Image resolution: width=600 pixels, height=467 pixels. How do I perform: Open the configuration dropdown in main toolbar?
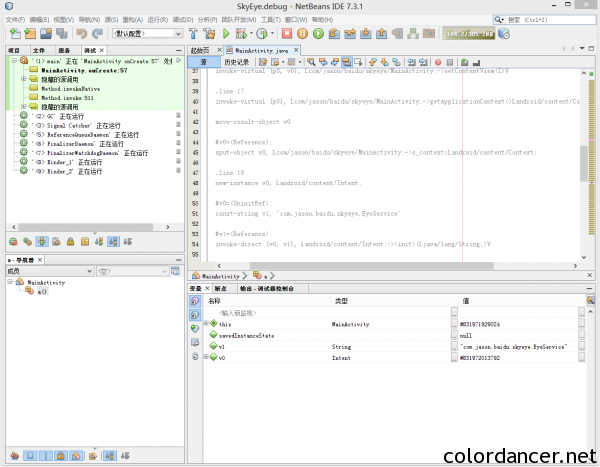147,34
